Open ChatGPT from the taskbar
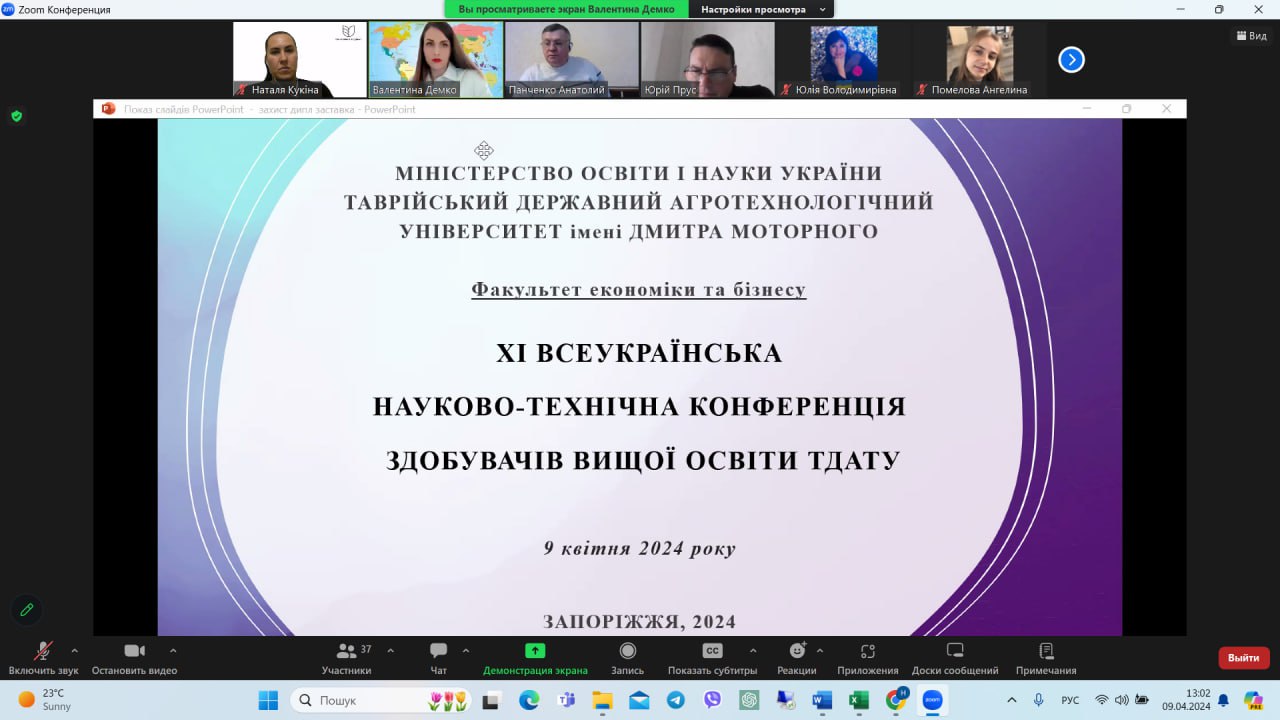 pyautogui.click(x=749, y=700)
